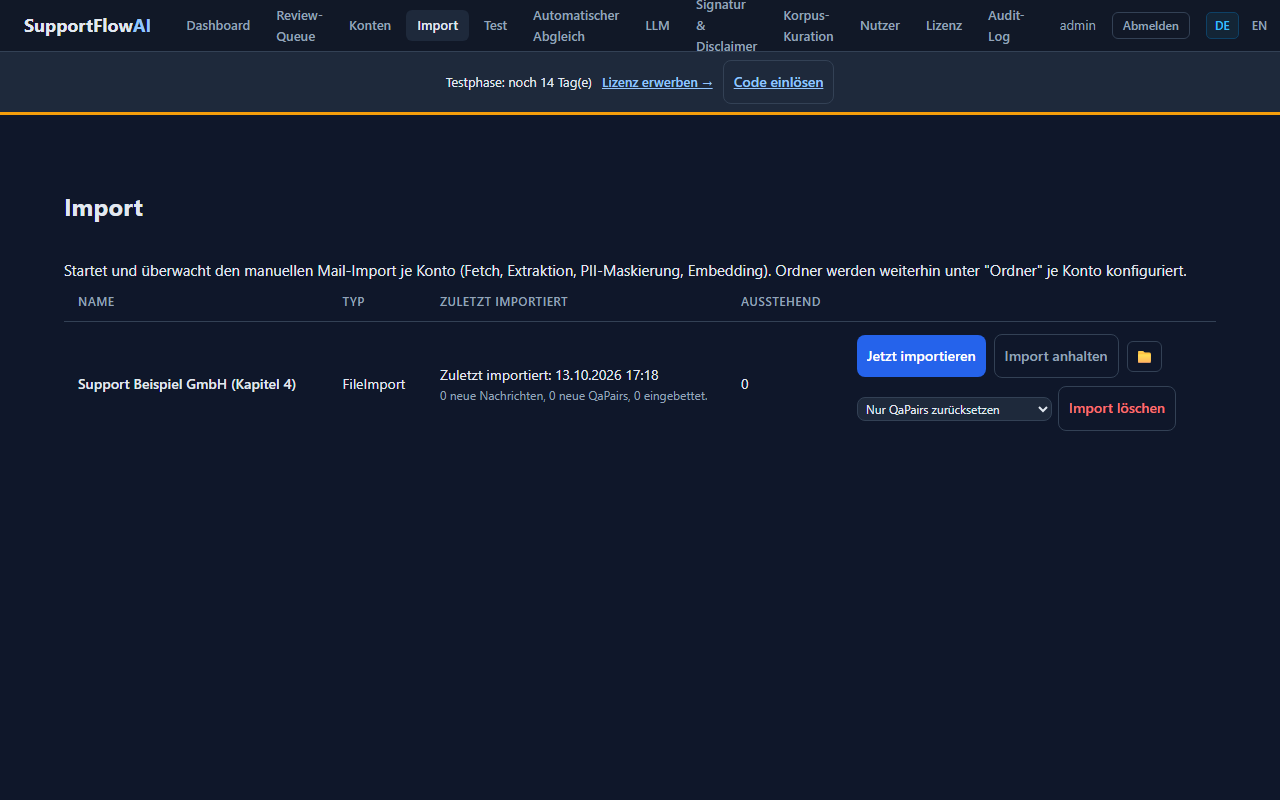Click the Abmelden button
1280x800 pixels.
[x=1151, y=26]
